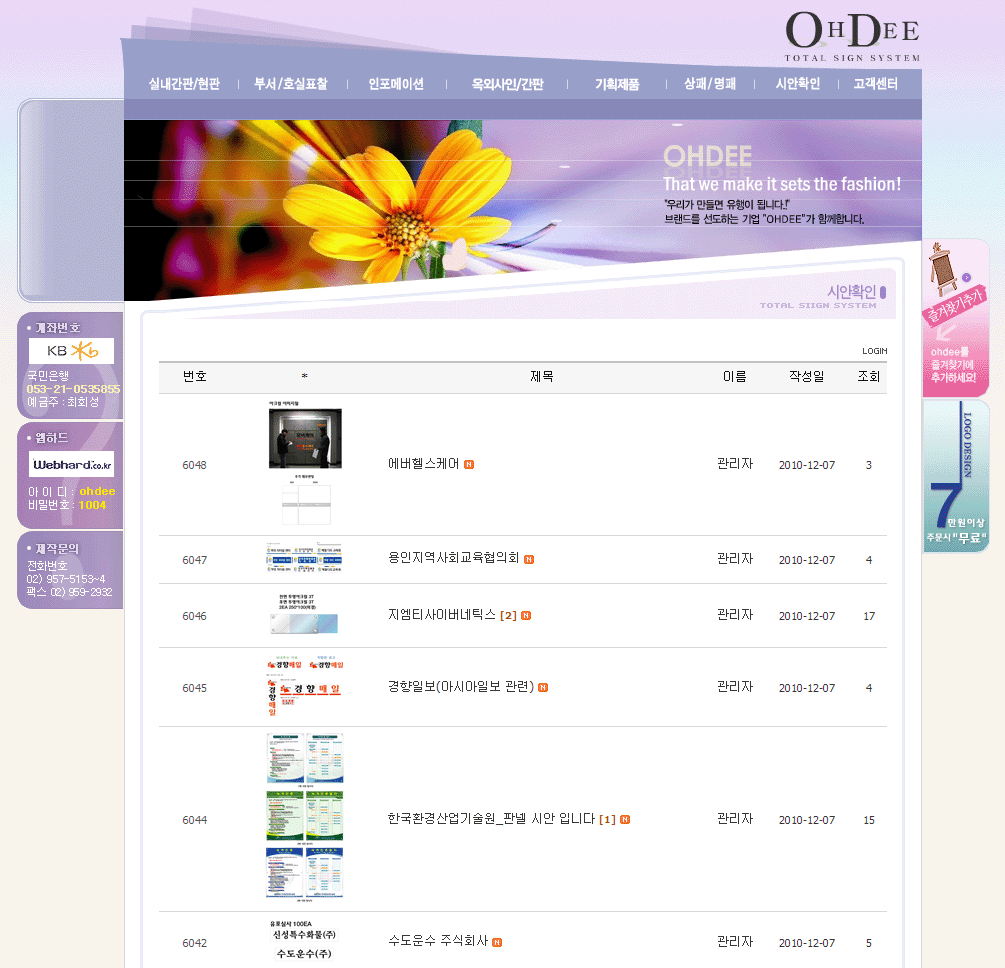Click the 제목 column header

pos(542,376)
